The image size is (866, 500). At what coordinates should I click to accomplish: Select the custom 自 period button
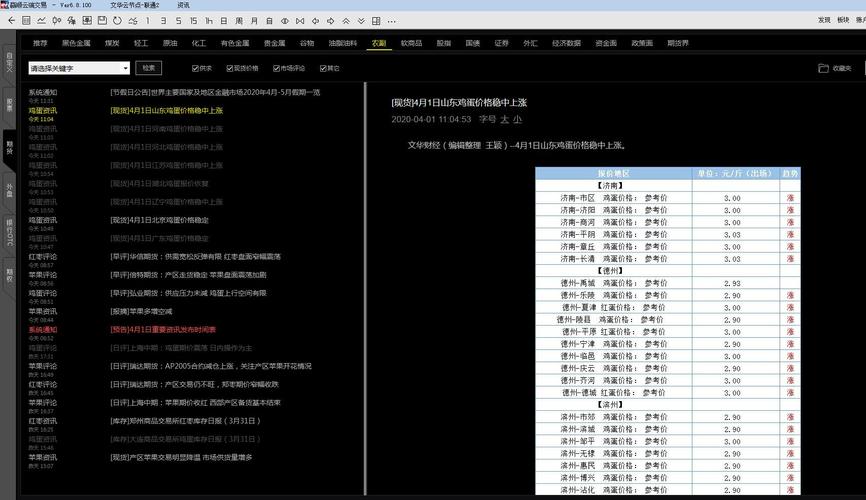(x=270, y=20)
